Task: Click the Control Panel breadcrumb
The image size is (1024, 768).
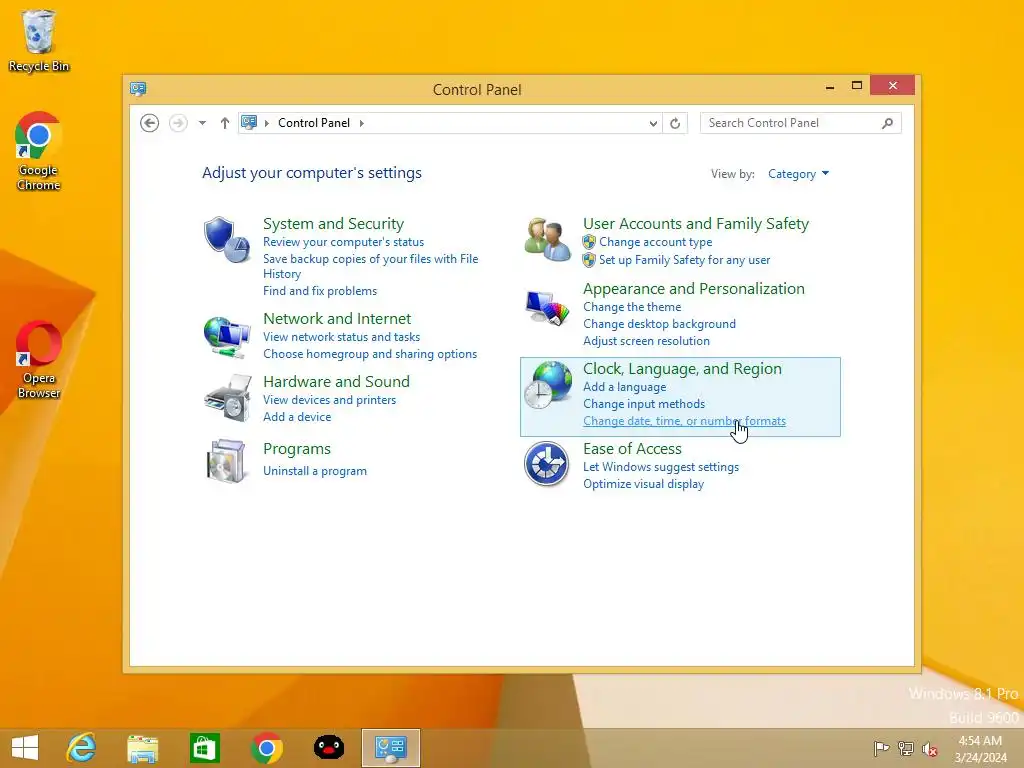Action: (314, 123)
